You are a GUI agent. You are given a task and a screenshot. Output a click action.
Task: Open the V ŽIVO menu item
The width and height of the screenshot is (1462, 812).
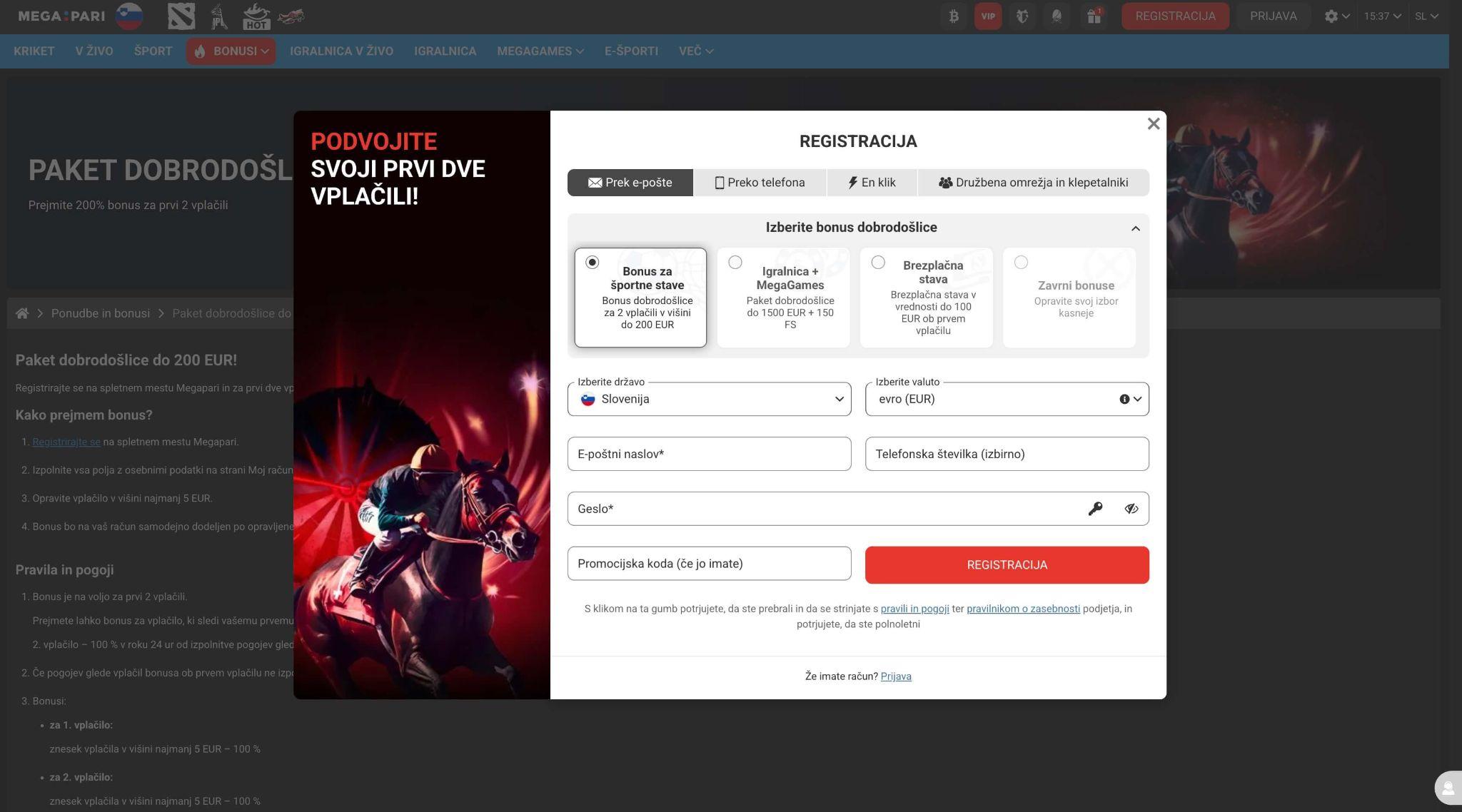[94, 51]
